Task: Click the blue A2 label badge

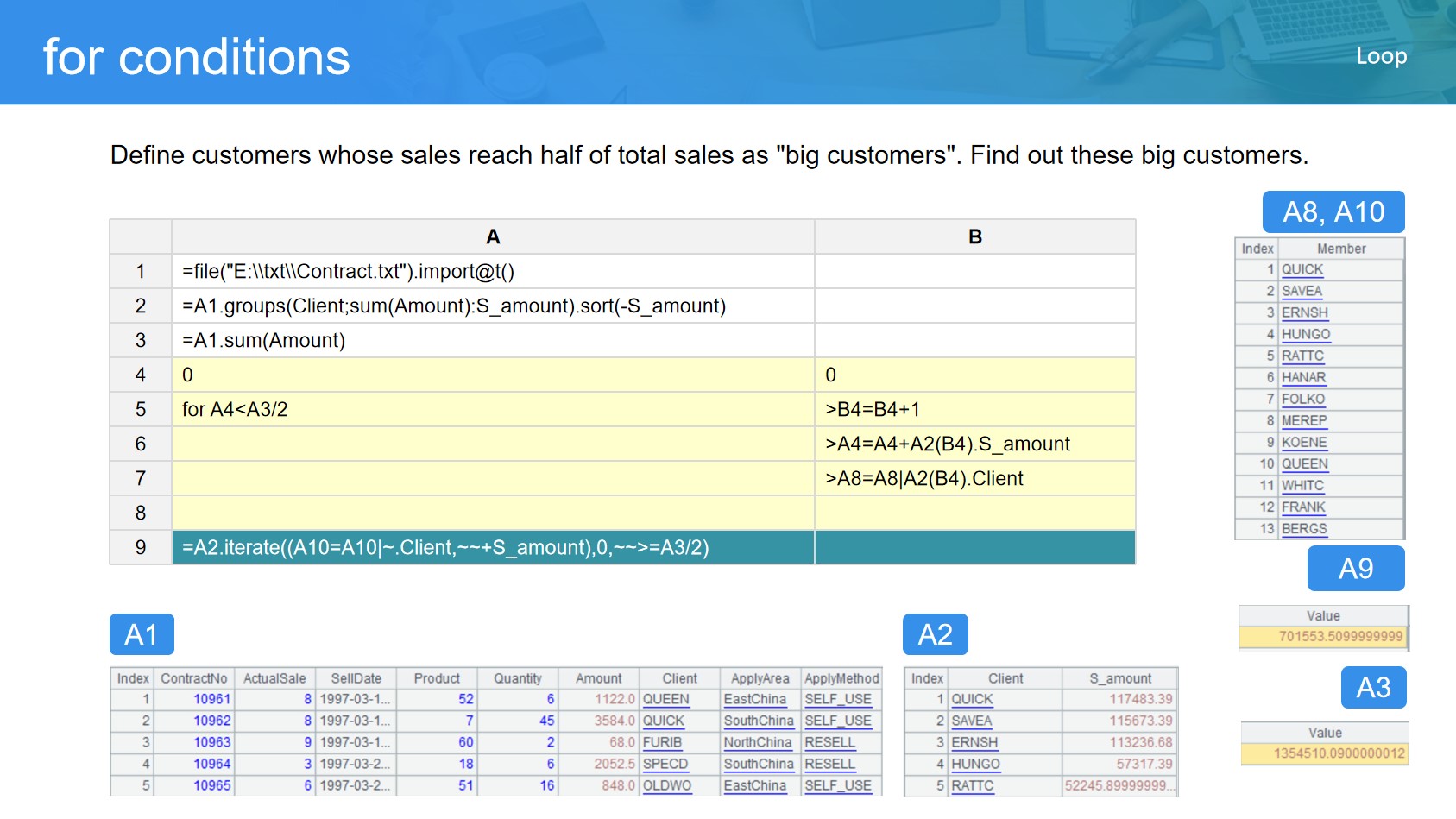Action: click(935, 634)
